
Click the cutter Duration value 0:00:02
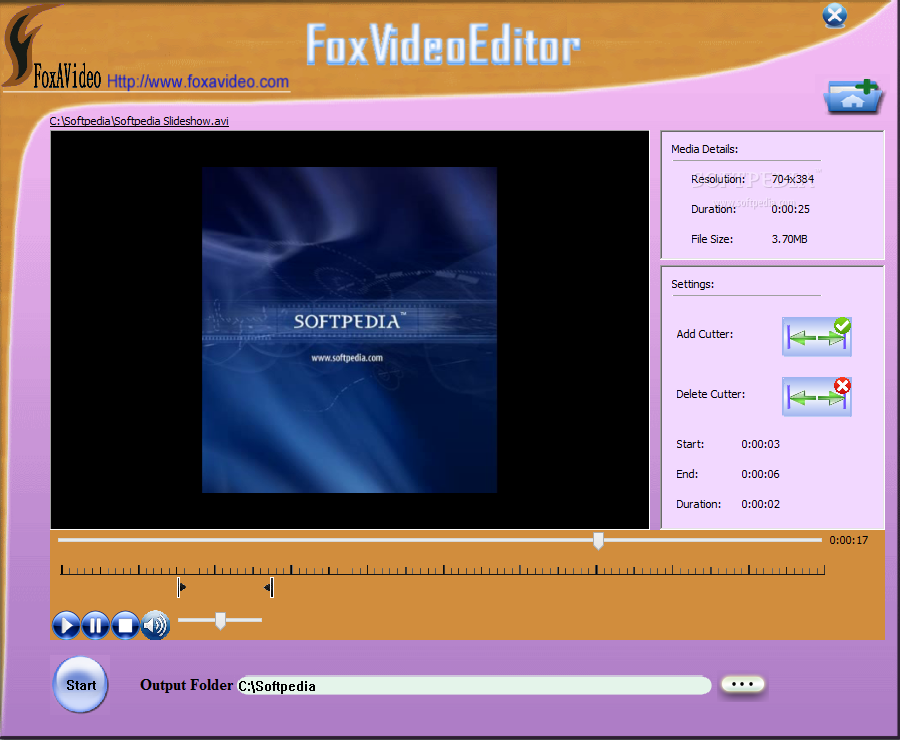[761, 504]
